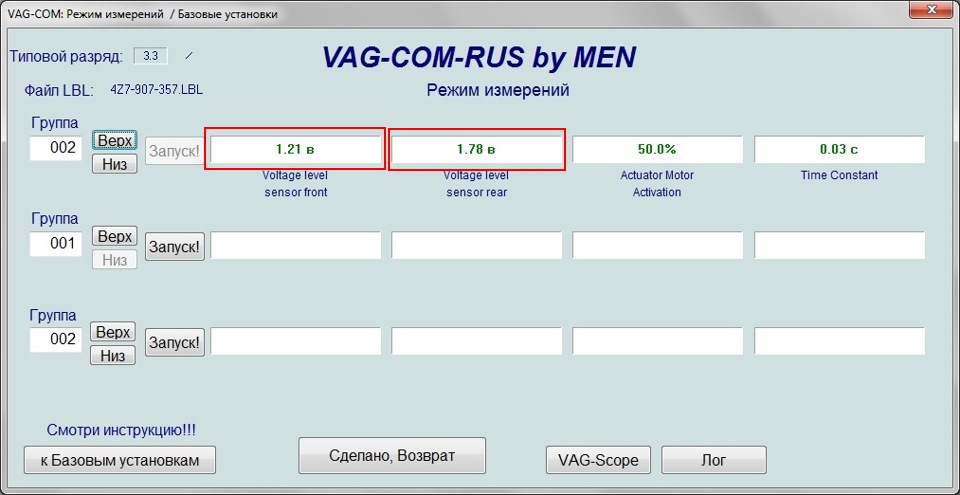Close the VAG-COM window

pyautogui.click(x=932, y=9)
